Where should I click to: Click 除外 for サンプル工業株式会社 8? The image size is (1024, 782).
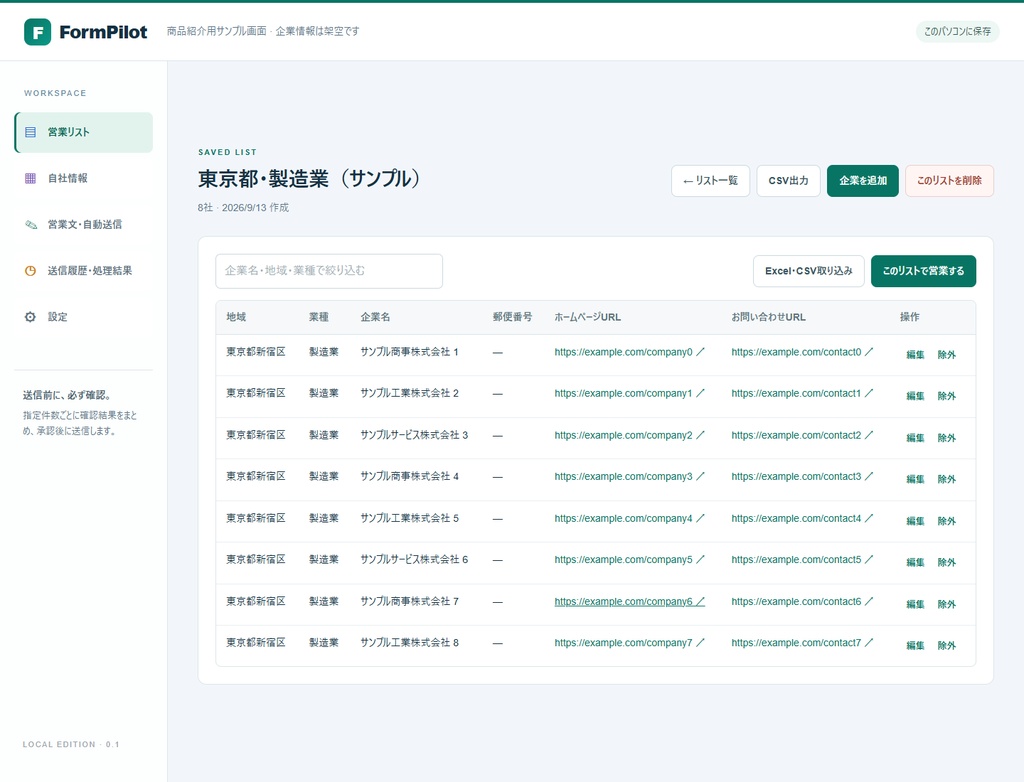point(946,645)
